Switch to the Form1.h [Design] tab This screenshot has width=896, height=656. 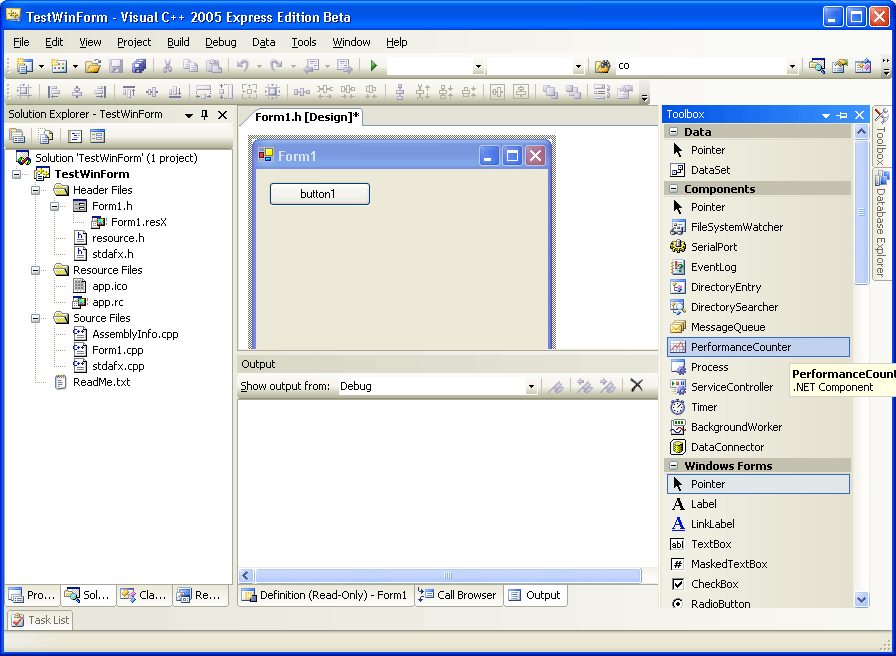tap(307, 117)
